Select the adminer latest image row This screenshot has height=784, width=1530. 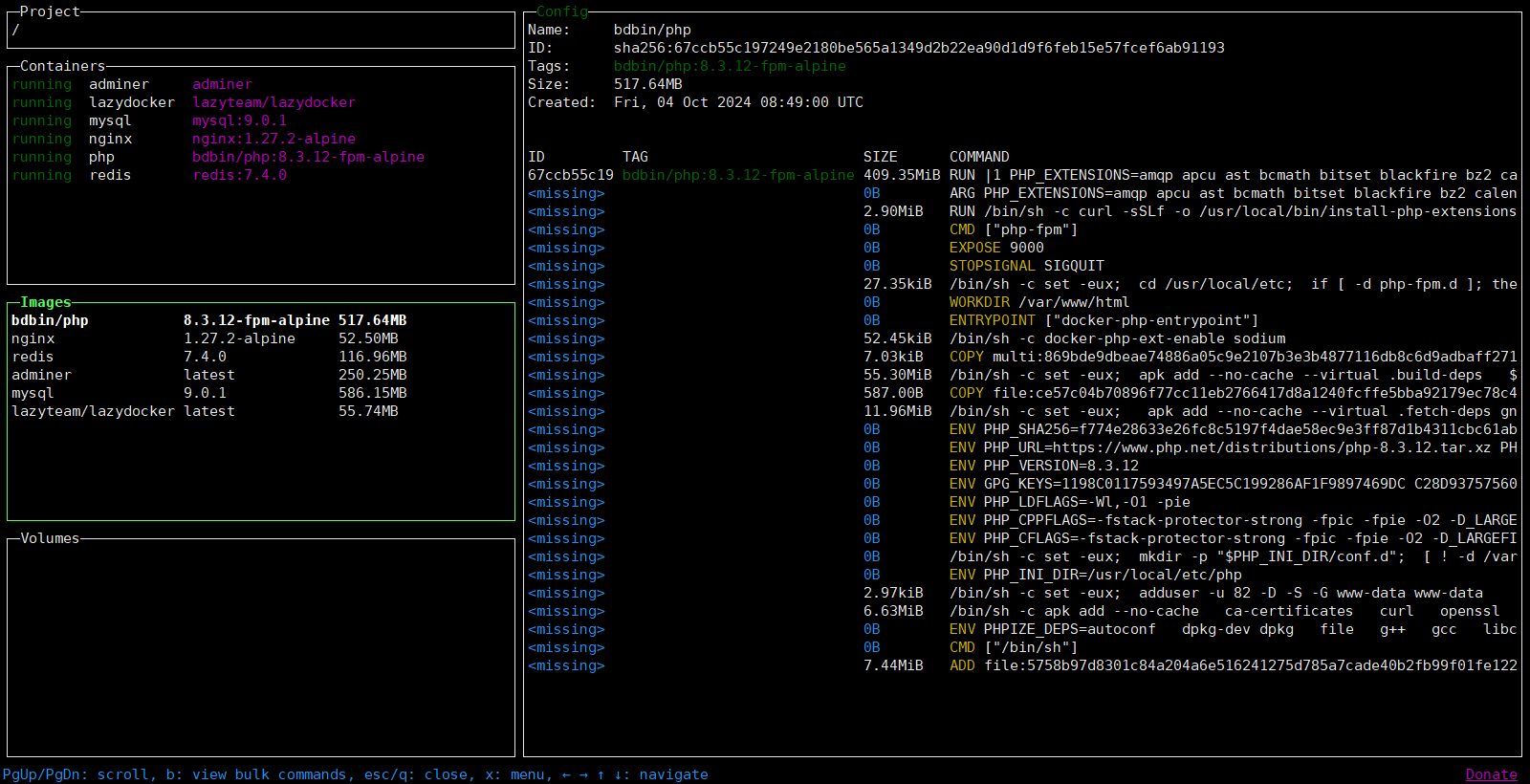(261, 375)
